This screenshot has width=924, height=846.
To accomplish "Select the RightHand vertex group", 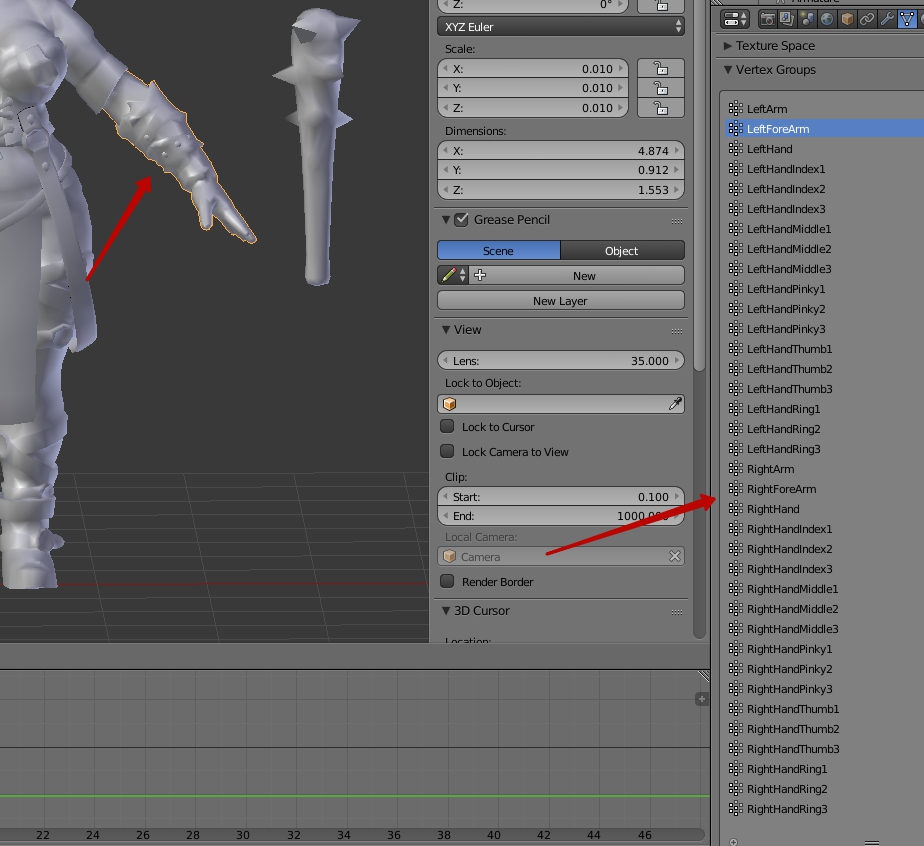I will [824, 509].
